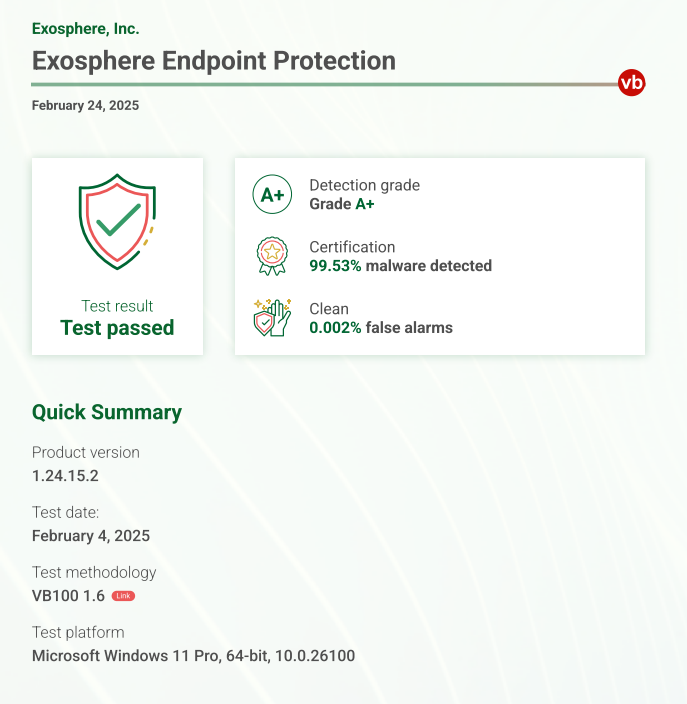Image resolution: width=687 pixels, height=704 pixels.
Task: Open the red Link badge beside VB100 1.6
Action: [123, 596]
